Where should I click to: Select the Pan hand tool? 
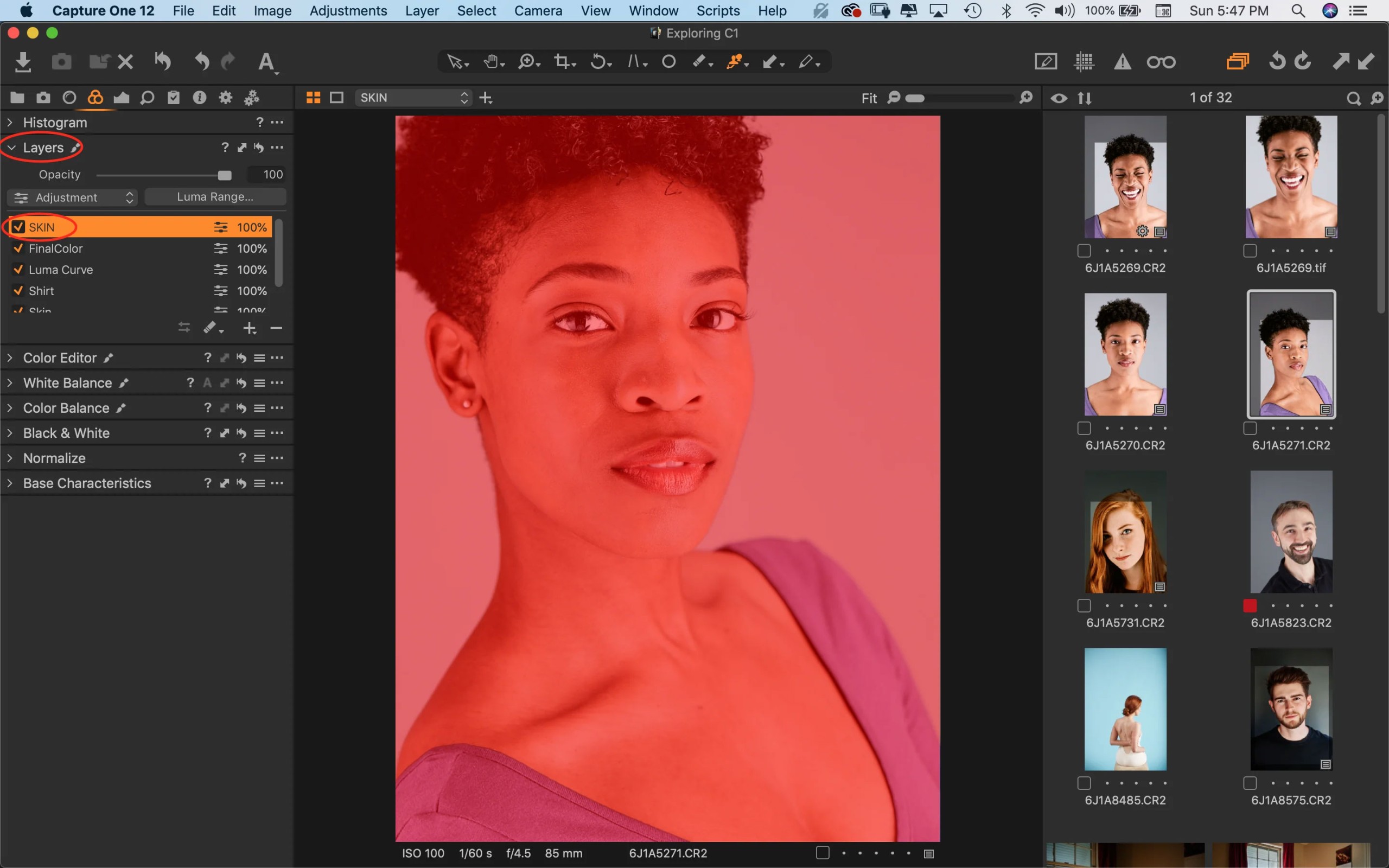[x=493, y=61]
